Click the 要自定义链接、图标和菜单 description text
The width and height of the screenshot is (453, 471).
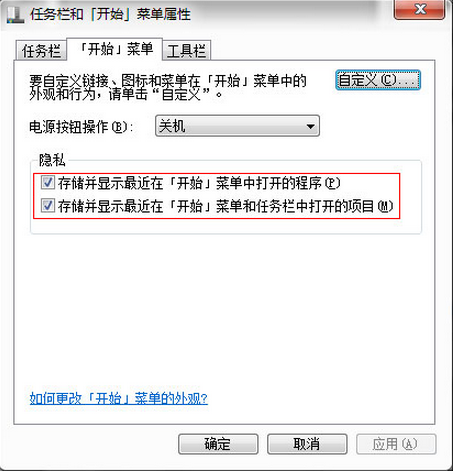point(168,88)
